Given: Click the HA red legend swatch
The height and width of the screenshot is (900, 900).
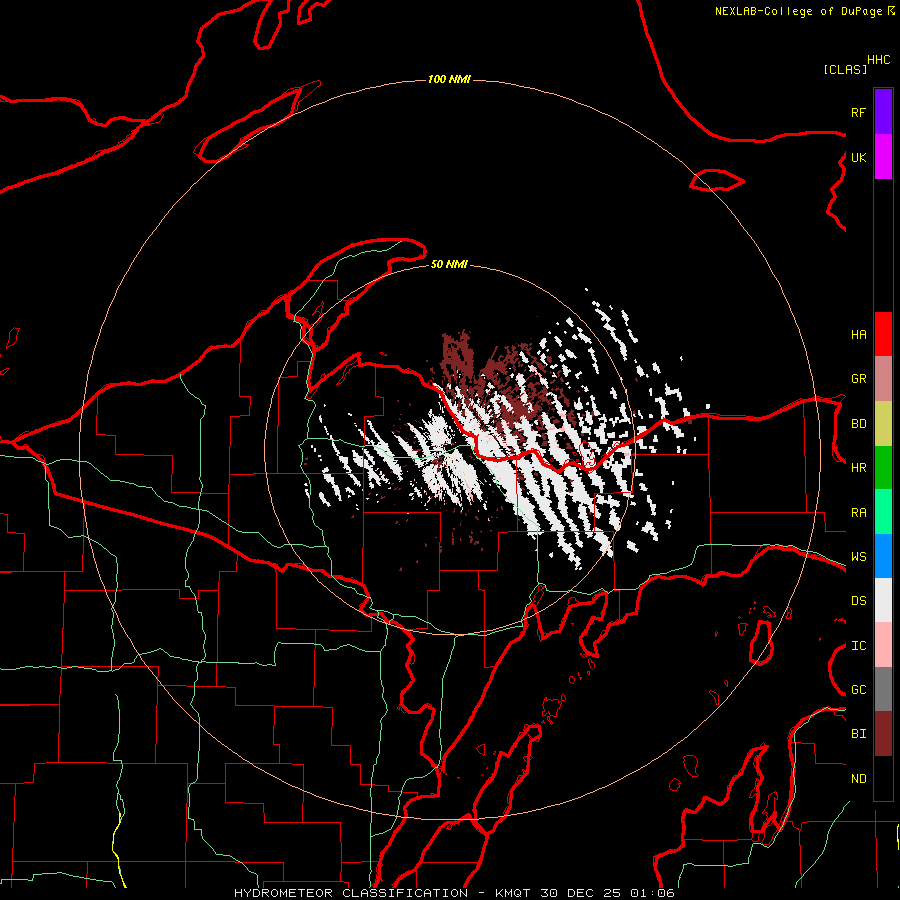Looking at the screenshot, I should [883, 334].
